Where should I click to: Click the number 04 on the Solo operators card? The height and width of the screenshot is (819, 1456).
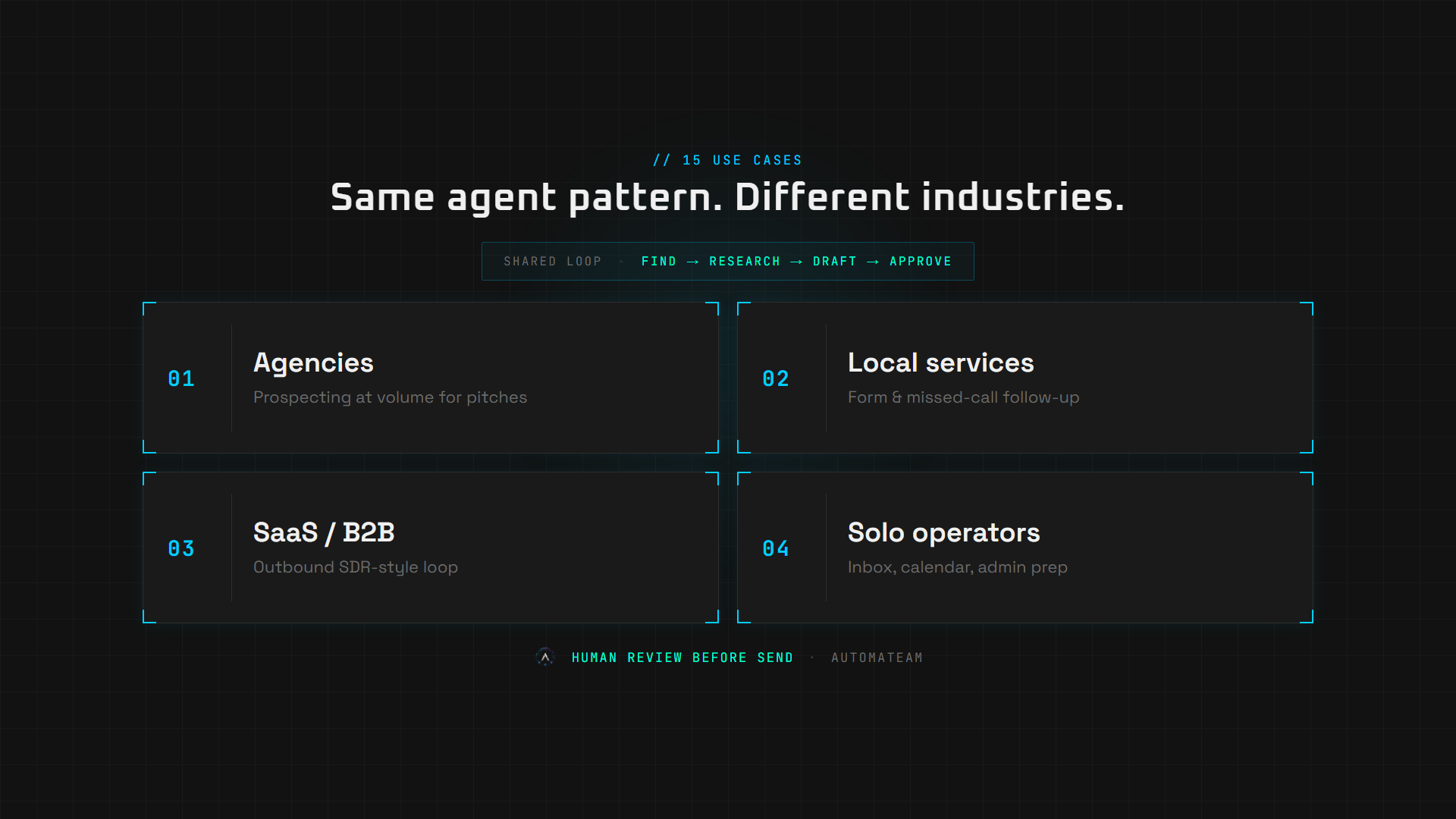click(x=776, y=548)
